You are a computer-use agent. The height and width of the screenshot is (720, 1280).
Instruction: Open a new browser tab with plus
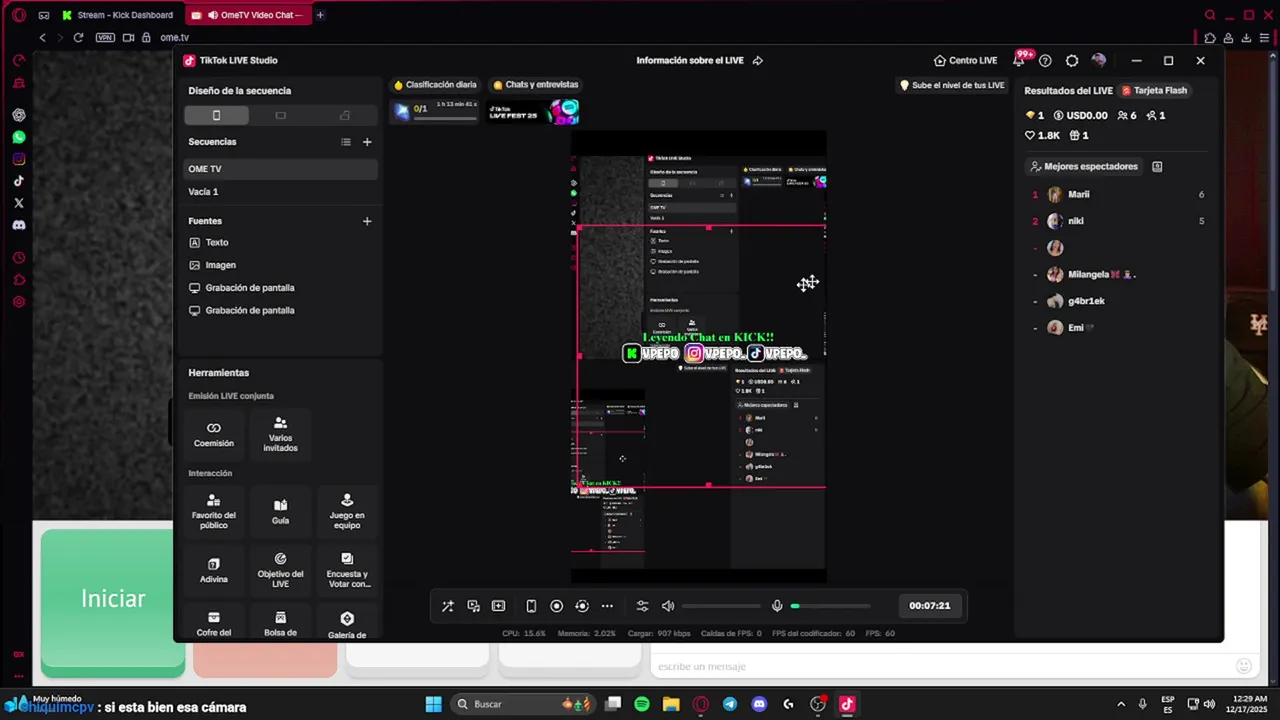tap(320, 15)
